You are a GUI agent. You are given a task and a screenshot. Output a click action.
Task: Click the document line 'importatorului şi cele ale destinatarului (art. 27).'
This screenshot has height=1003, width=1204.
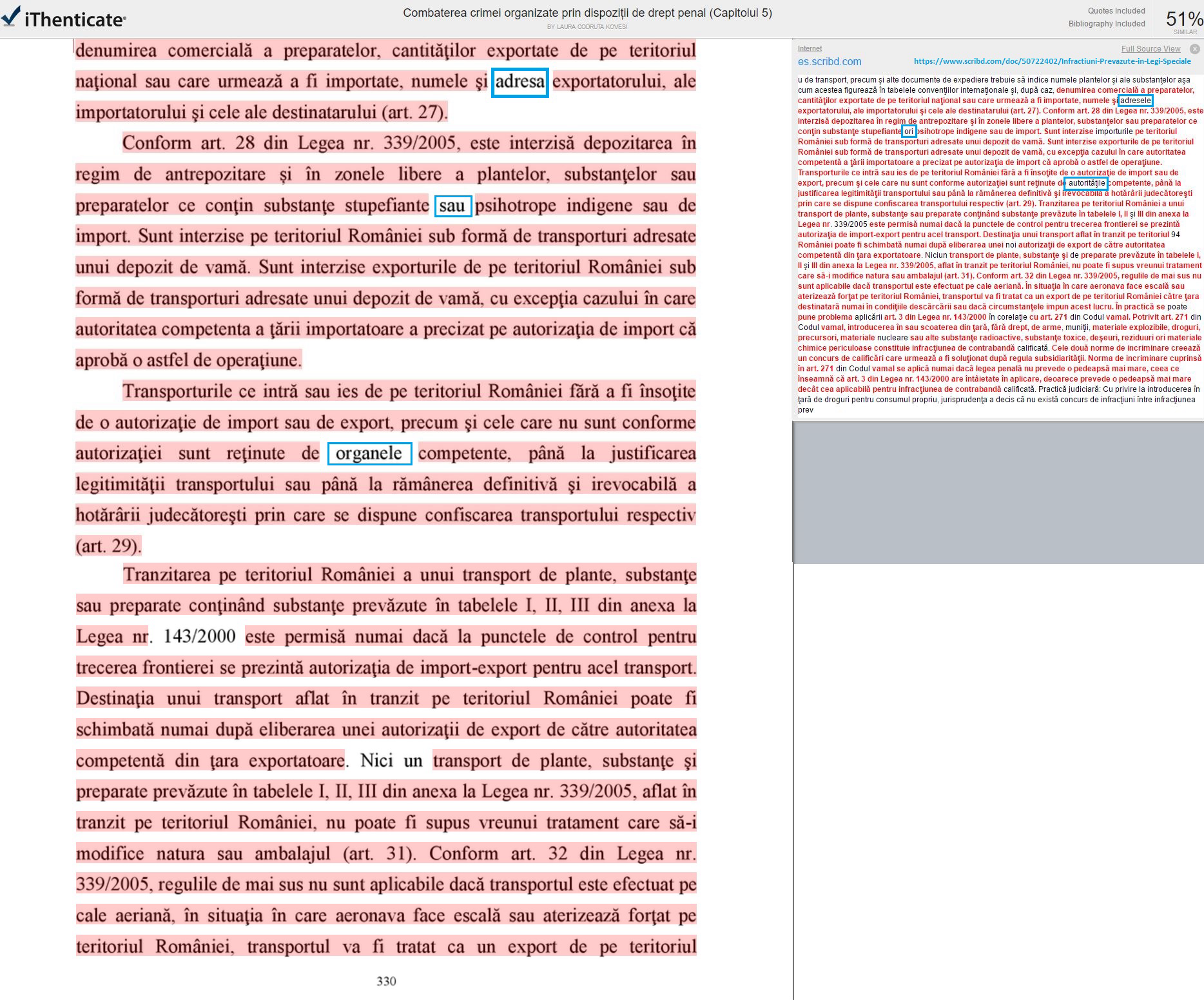click(x=262, y=112)
